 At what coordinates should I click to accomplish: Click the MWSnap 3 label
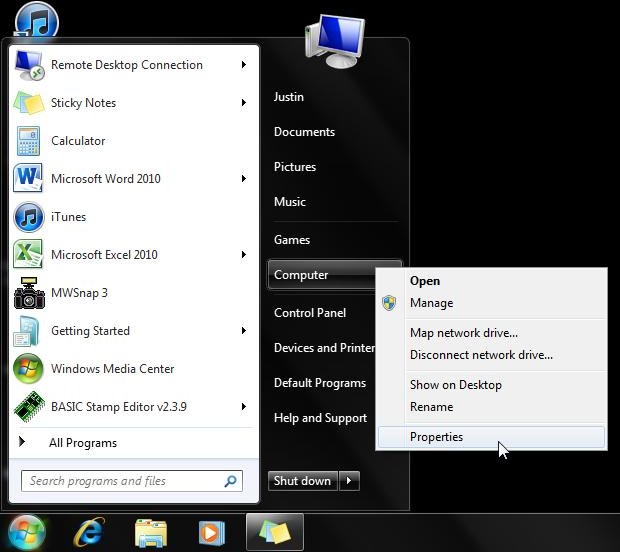[79, 293]
